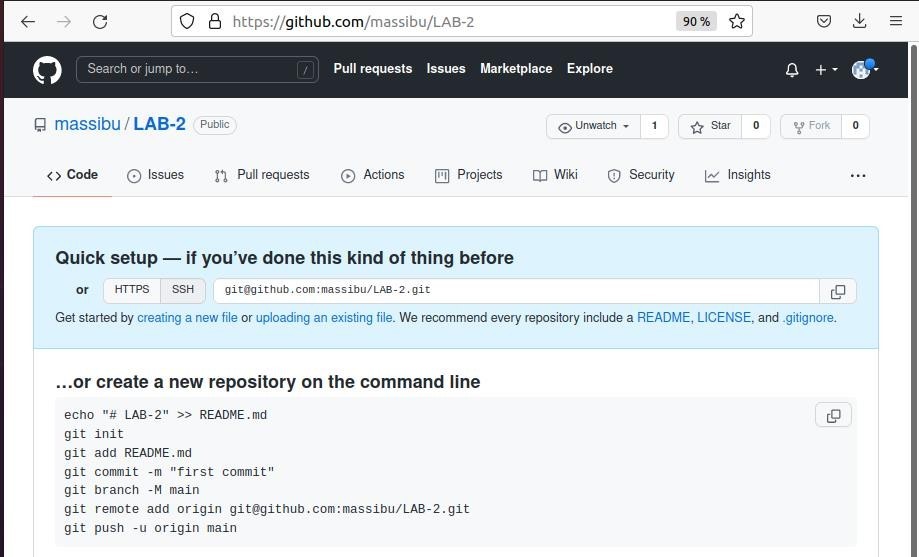
Task: Expand the Unwatch dropdown
Action: pyautogui.click(x=594, y=126)
